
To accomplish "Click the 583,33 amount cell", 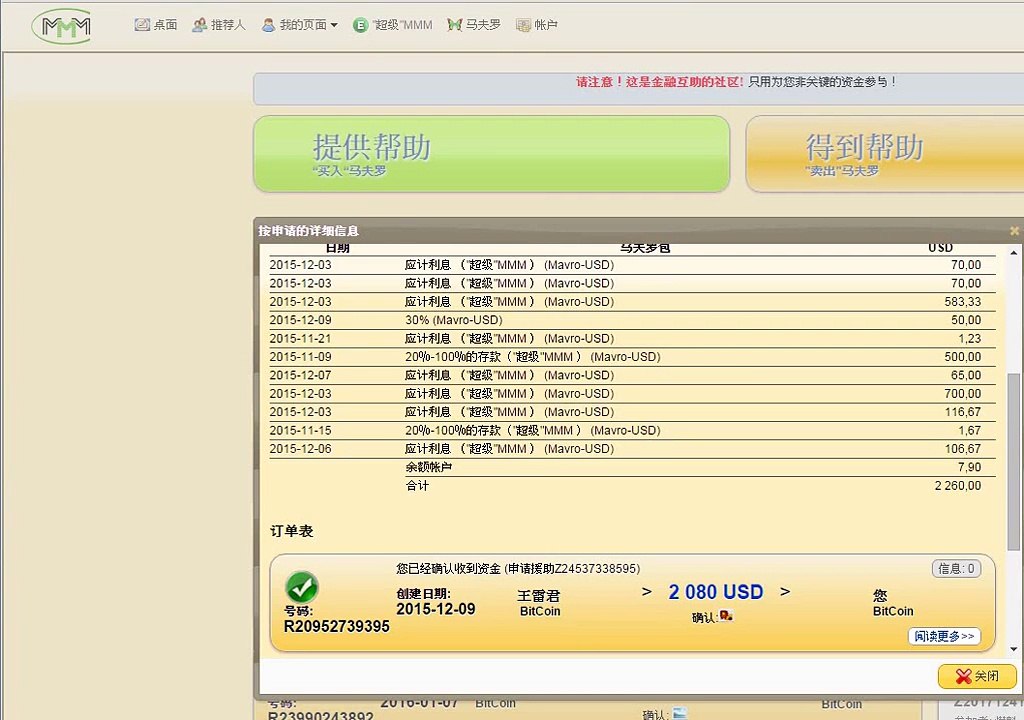I will pos(963,302).
